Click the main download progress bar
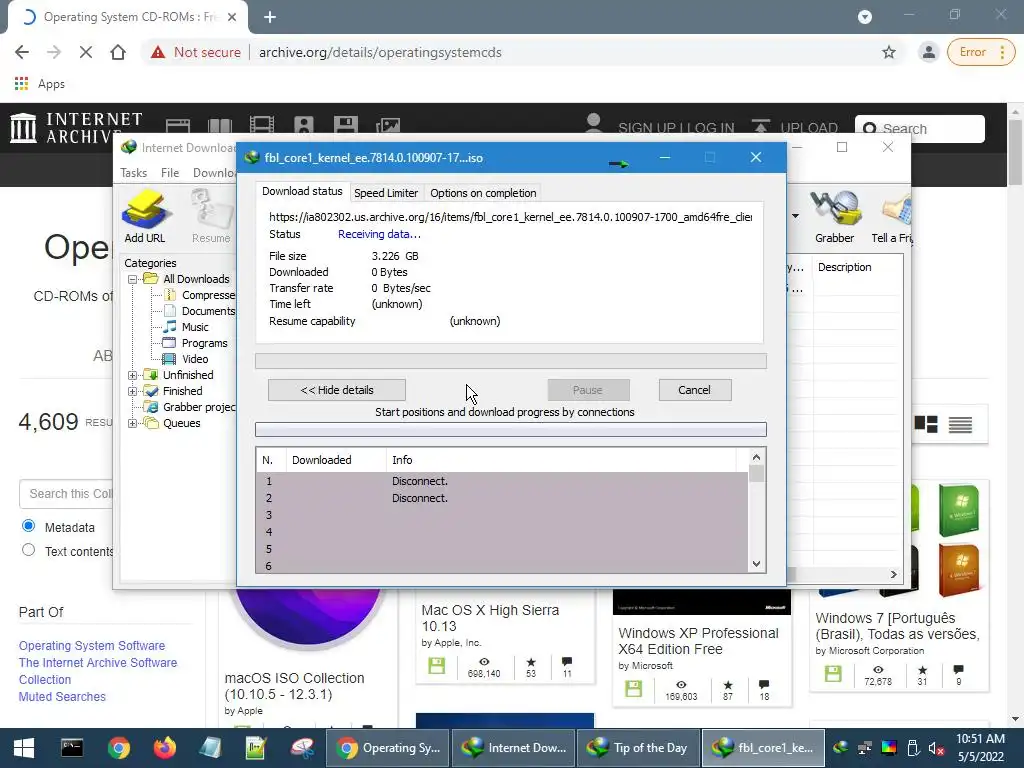 tap(511, 361)
